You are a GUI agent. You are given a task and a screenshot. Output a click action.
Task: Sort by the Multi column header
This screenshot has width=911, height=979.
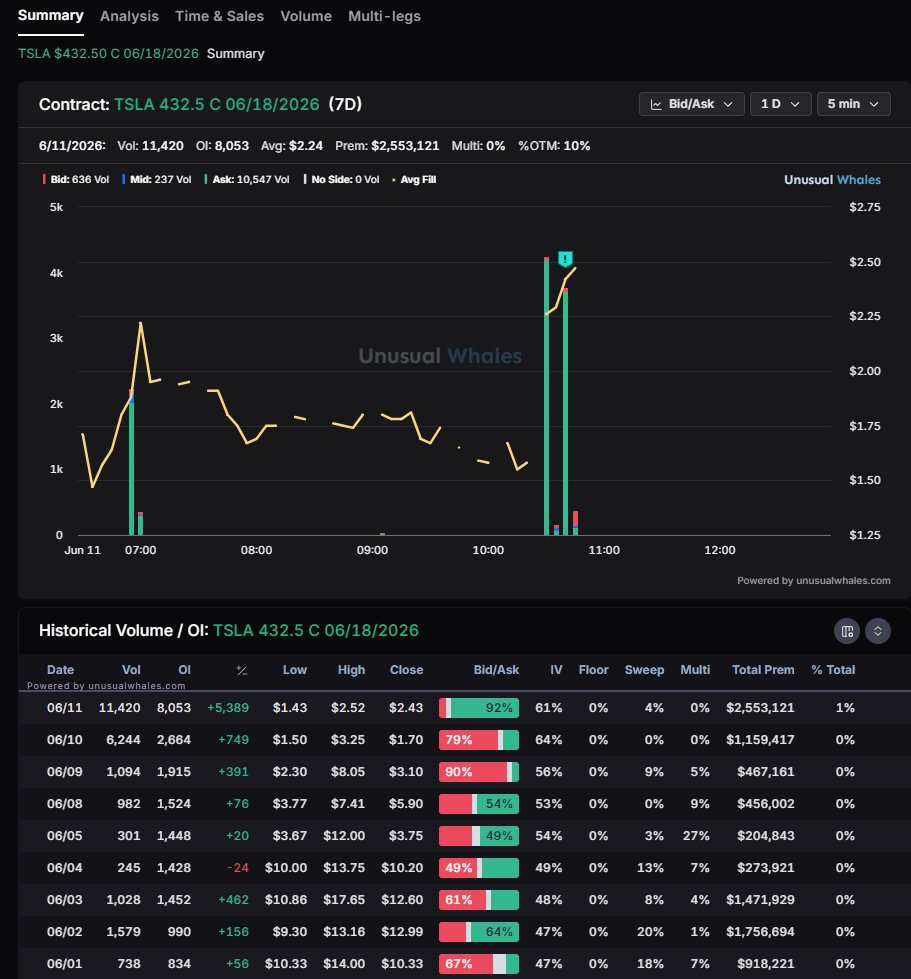point(695,670)
